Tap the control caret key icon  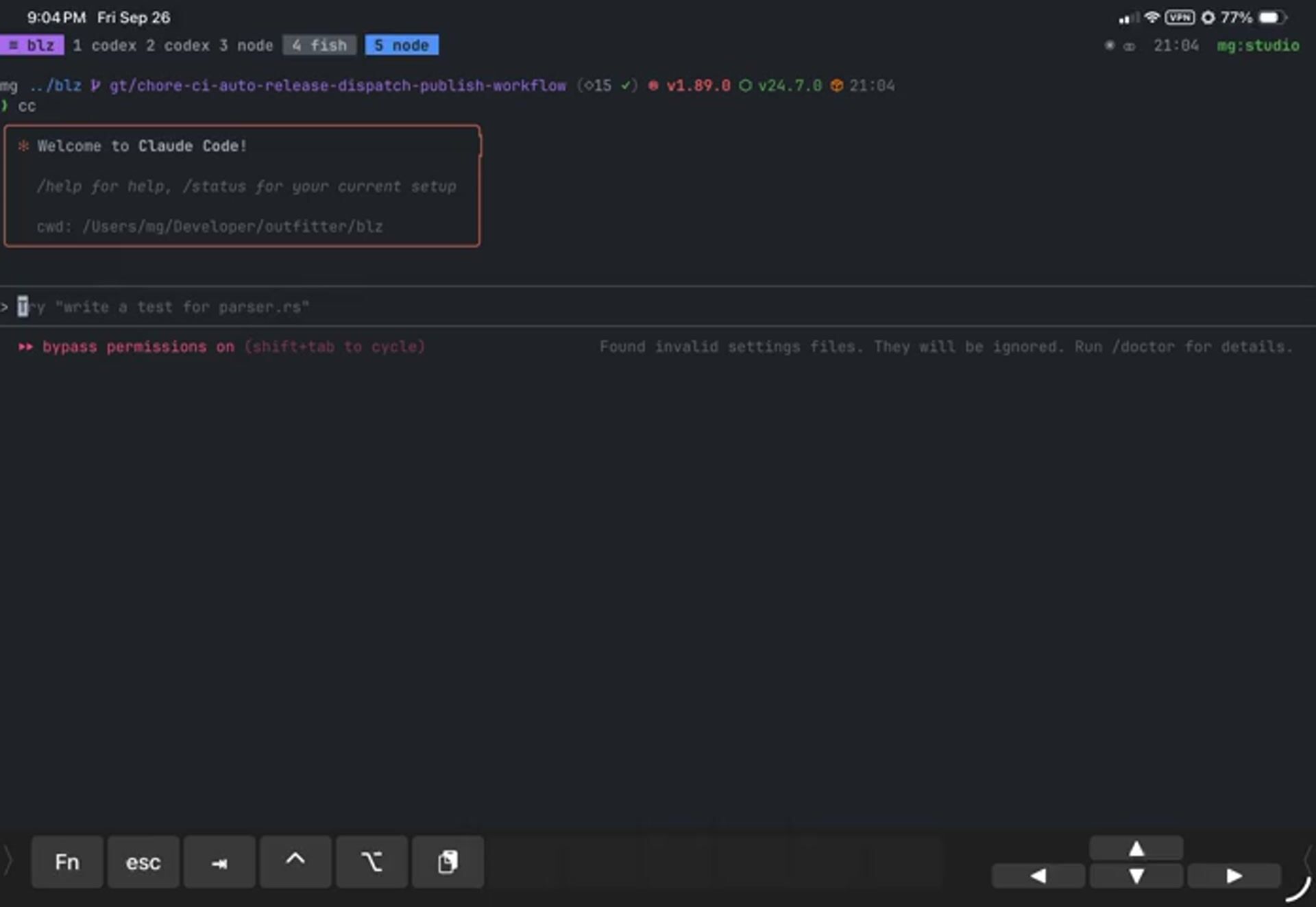(x=295, y=862)
